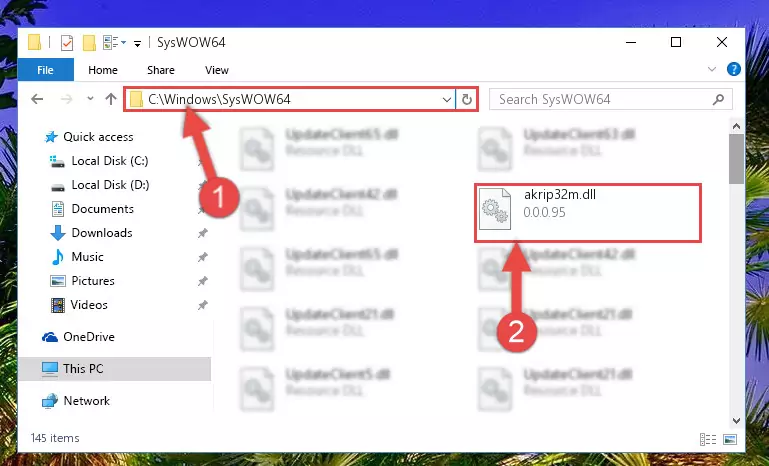769x466 pixels.
Task: Click the 0.0.0.95 version text
Action: 544,212
